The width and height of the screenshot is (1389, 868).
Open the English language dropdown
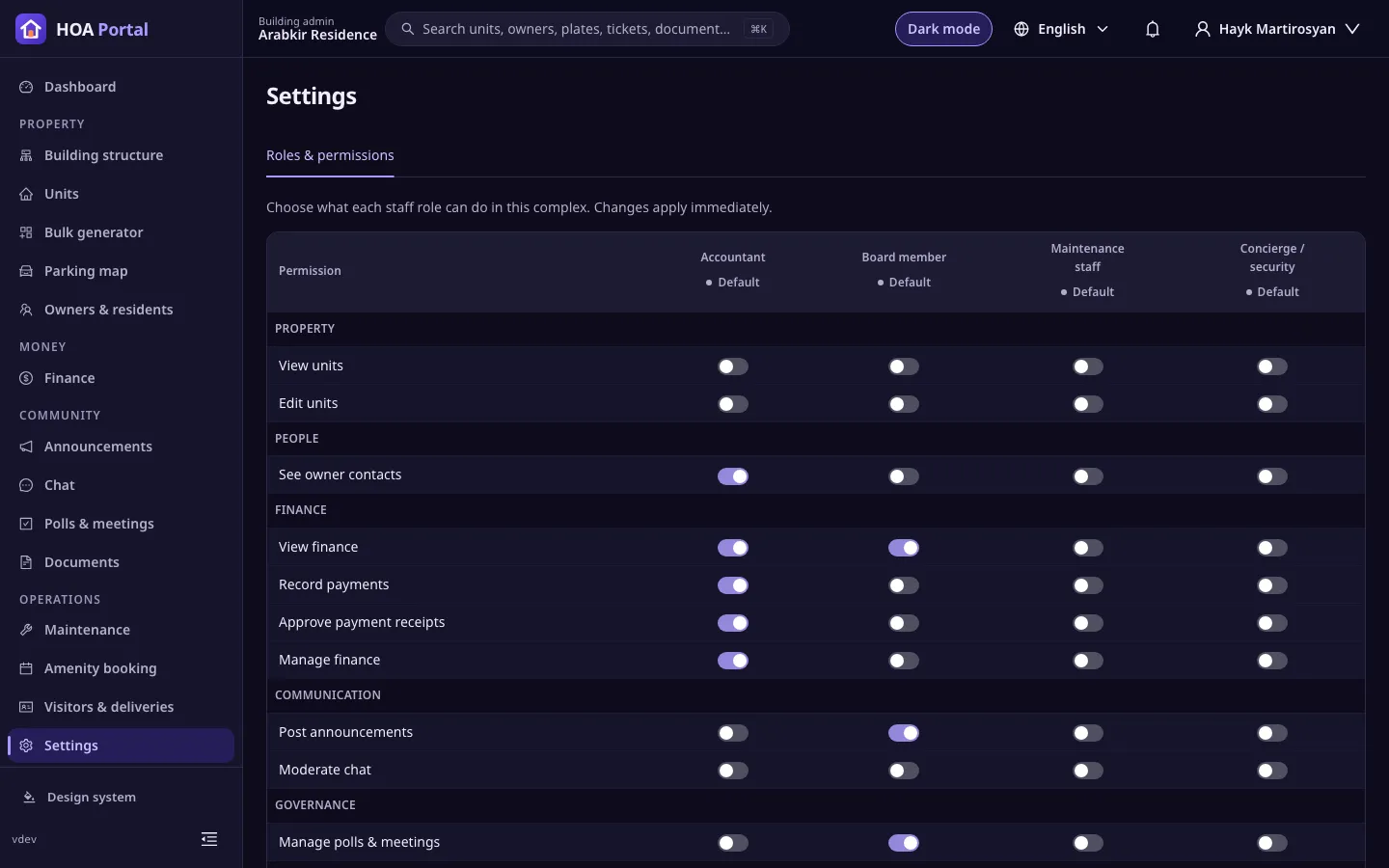pos(1061,29)
